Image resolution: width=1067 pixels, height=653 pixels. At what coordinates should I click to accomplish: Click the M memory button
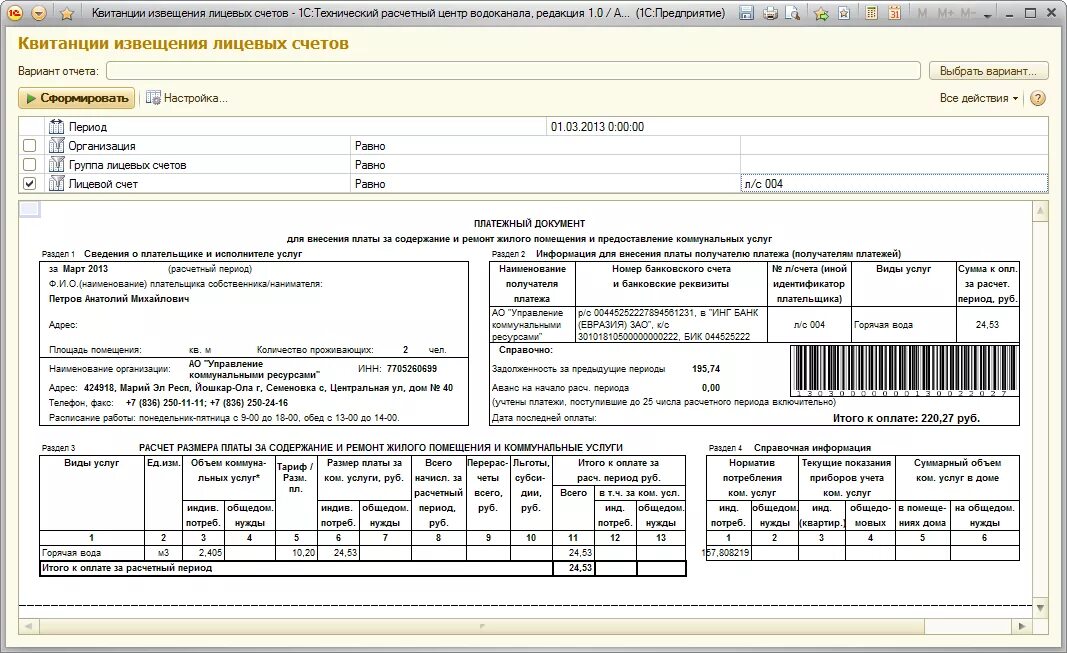[922, 13]
